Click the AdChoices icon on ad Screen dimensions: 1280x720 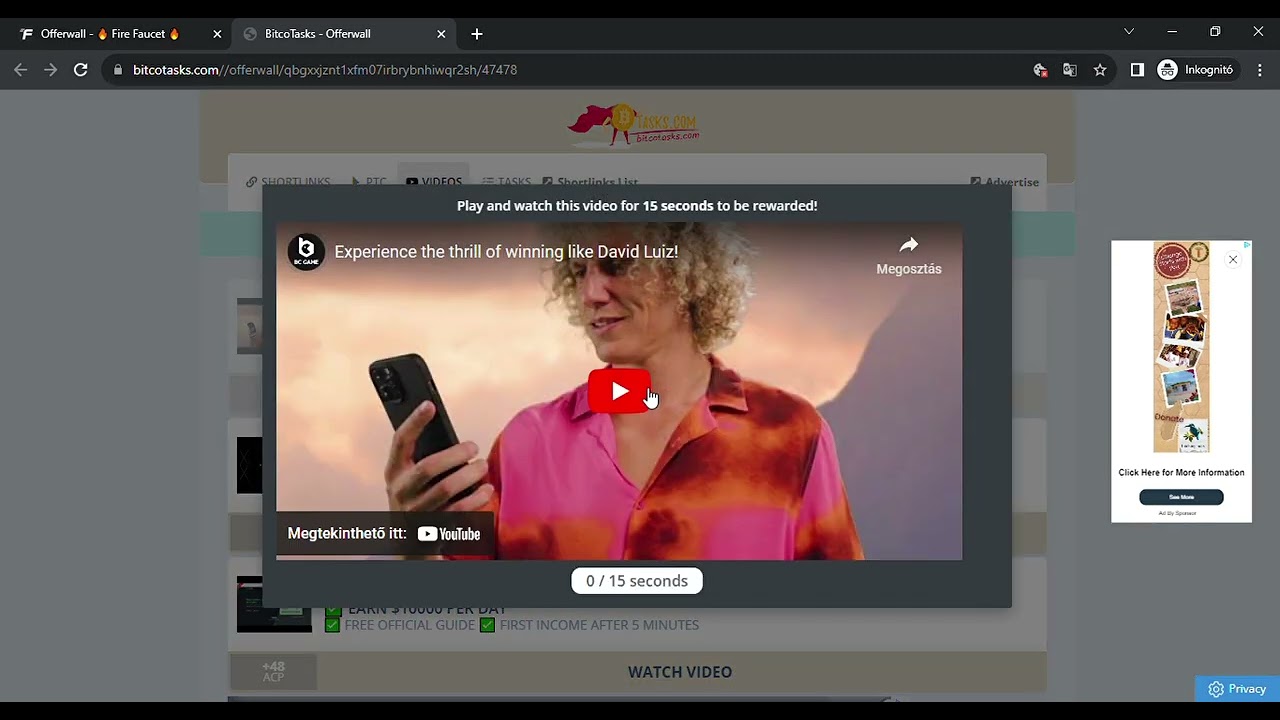click(x=1247, y=244)
